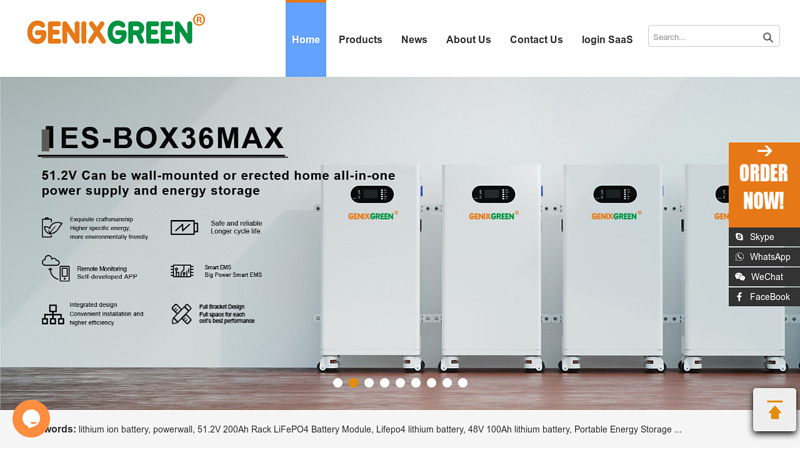The height and width of the screenshot is (450, 800).
Task: Click the third battery unit image
Action: tap(612, 268)
